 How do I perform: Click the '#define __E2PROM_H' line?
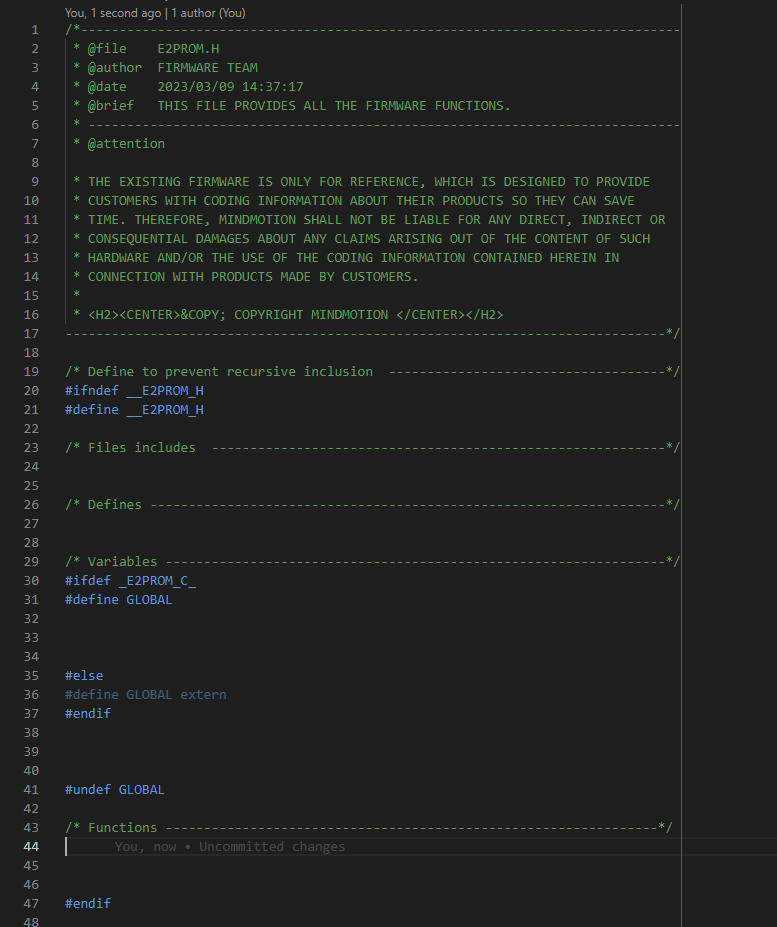pos(134,410)
